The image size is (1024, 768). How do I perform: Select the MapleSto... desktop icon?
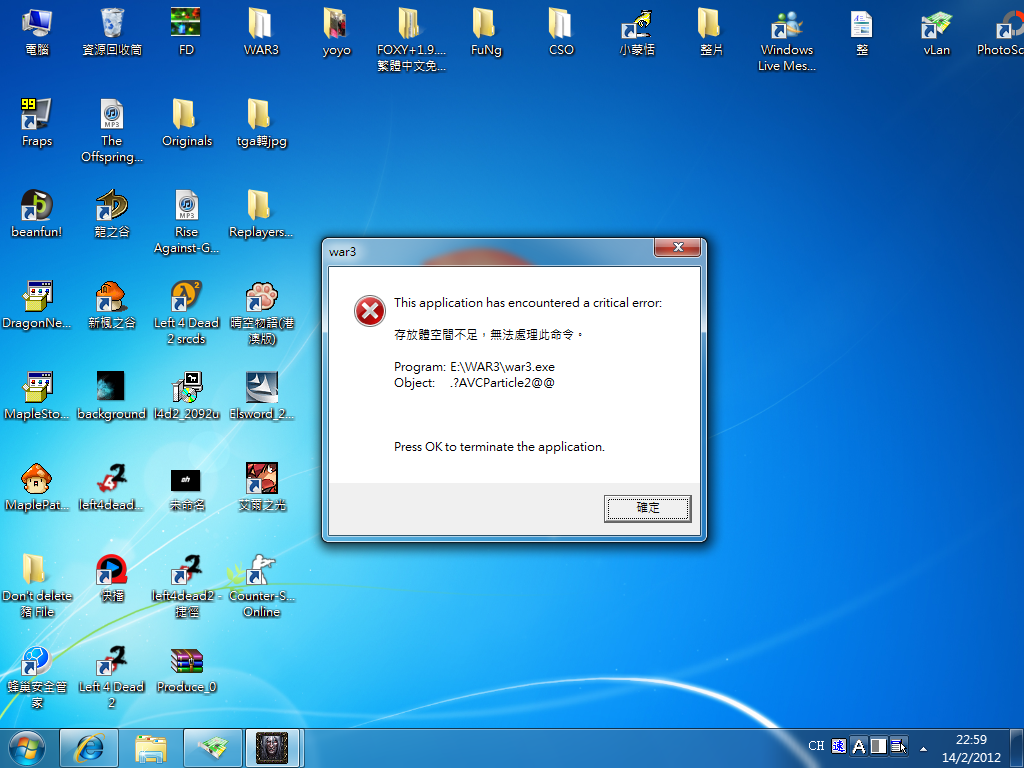37,395
